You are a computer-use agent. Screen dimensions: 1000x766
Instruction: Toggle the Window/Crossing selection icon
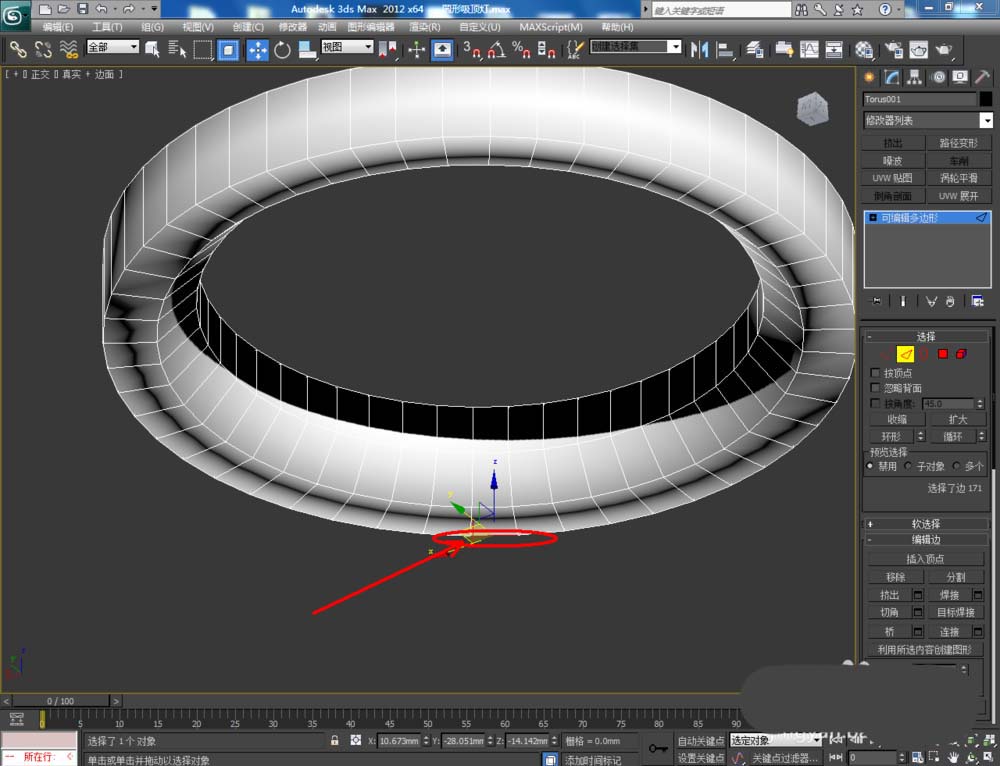pos(228,49)
